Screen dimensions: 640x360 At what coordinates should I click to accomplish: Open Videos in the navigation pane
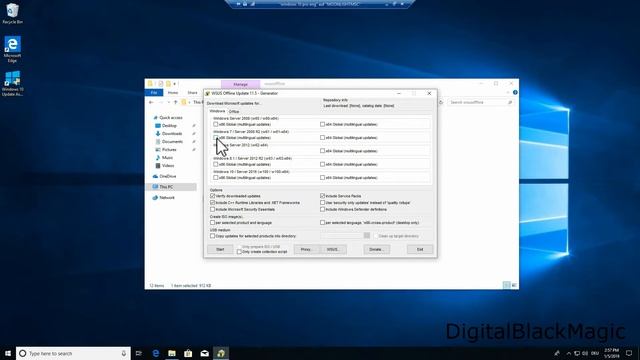click(x=165, y=166)
